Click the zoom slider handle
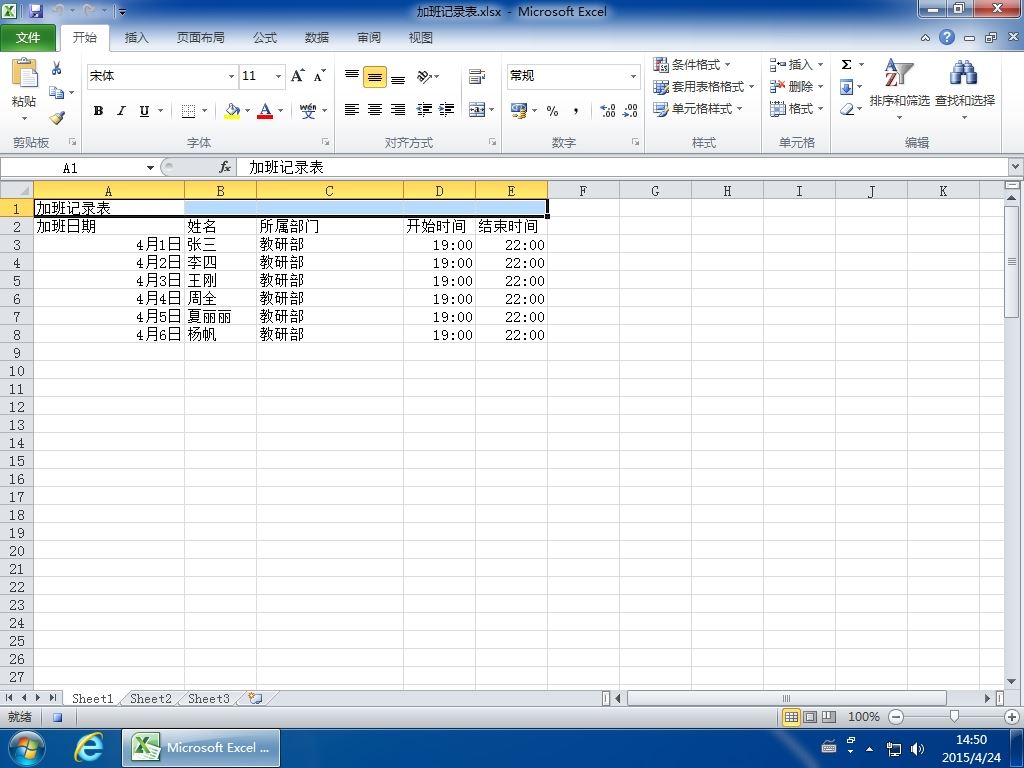 tap(954, 717)
